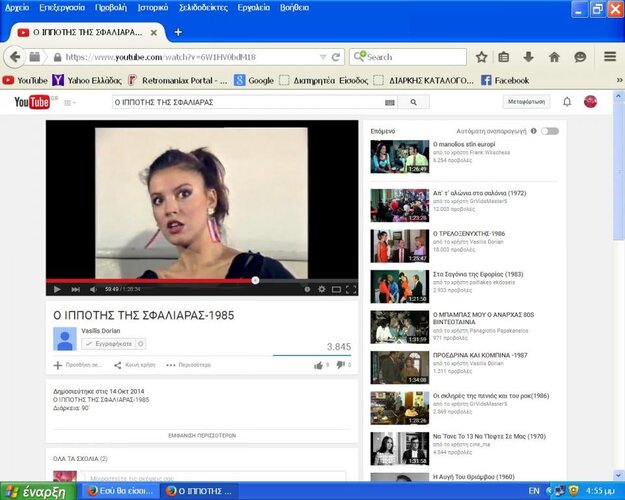Click the YouTube search input field
Image resolution: width=625 pixels, height=500 pixels.
click(248, 102)
